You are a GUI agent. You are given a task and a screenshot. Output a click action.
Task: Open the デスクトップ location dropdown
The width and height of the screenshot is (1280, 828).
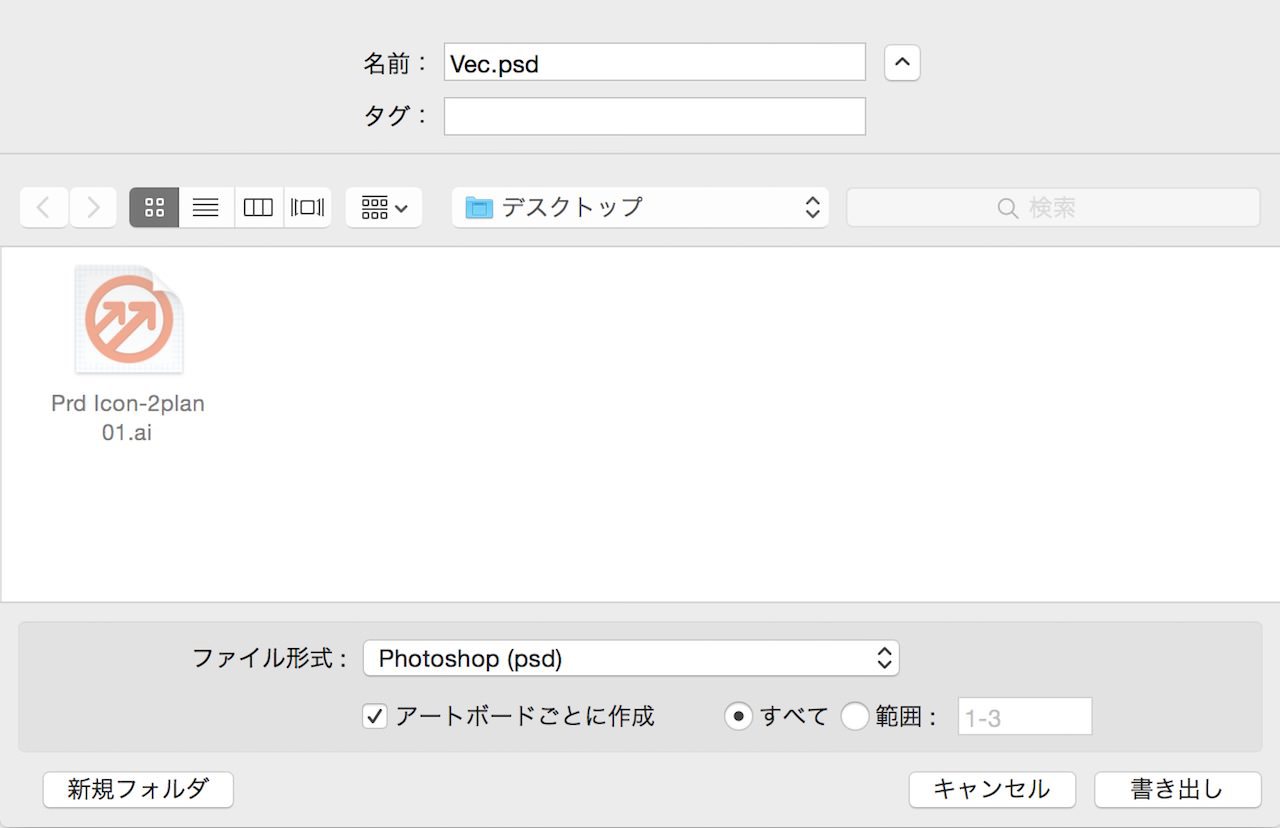point(640,208)
